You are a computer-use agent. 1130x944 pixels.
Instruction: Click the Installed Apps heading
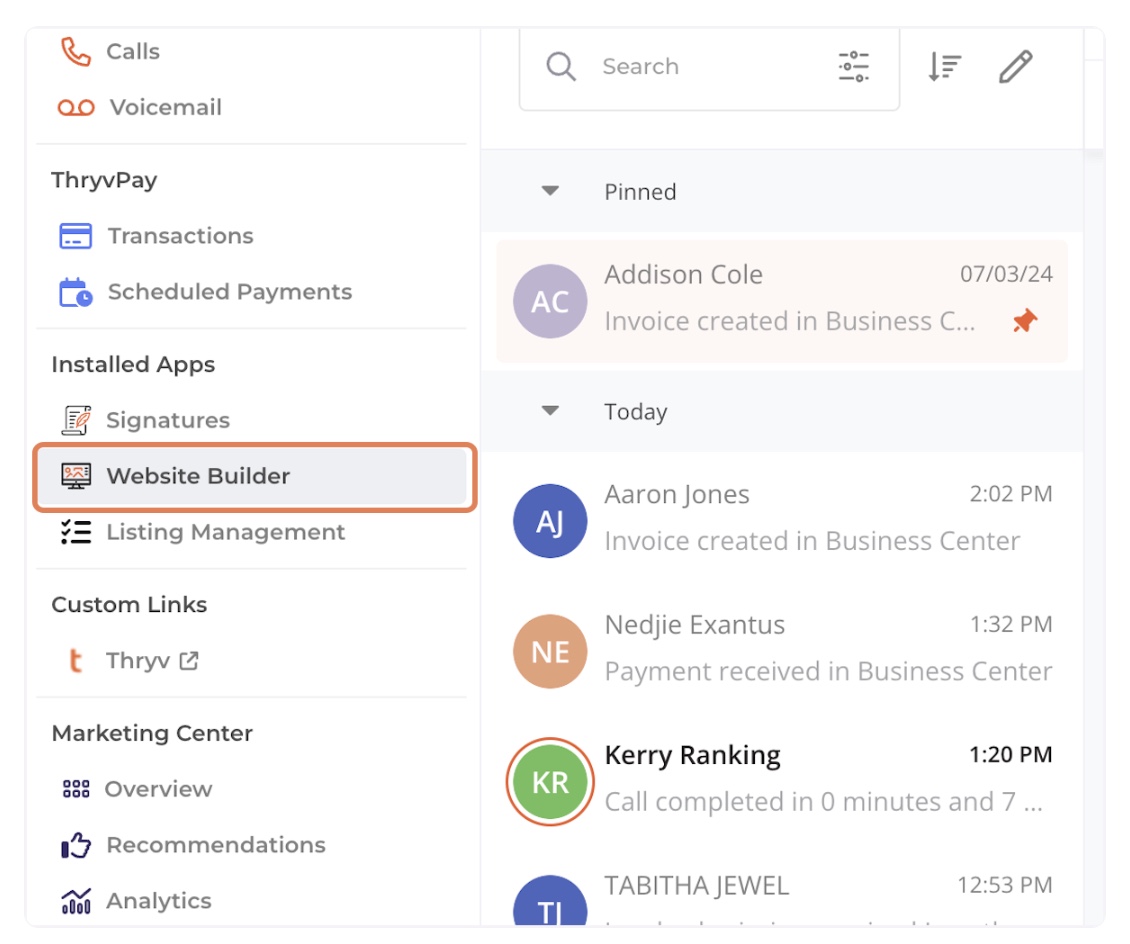[133, 365]
